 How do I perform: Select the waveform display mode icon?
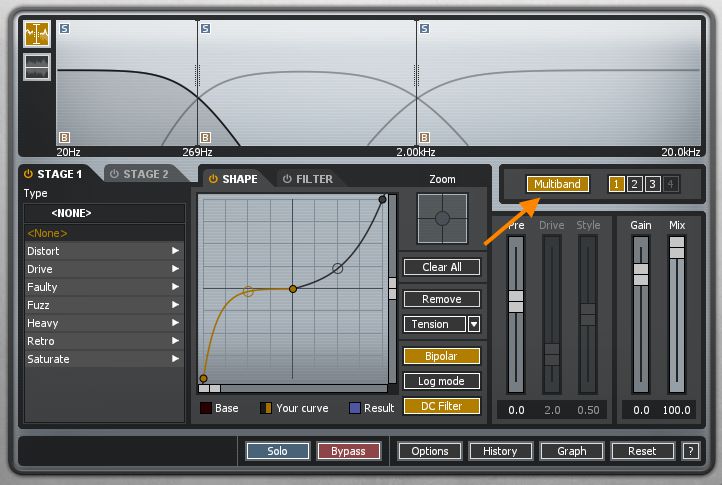pos(37,34)
